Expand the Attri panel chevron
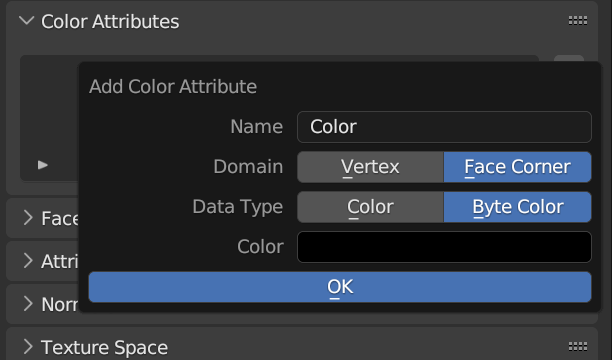 pyautogui.click(x=28, y=261)
